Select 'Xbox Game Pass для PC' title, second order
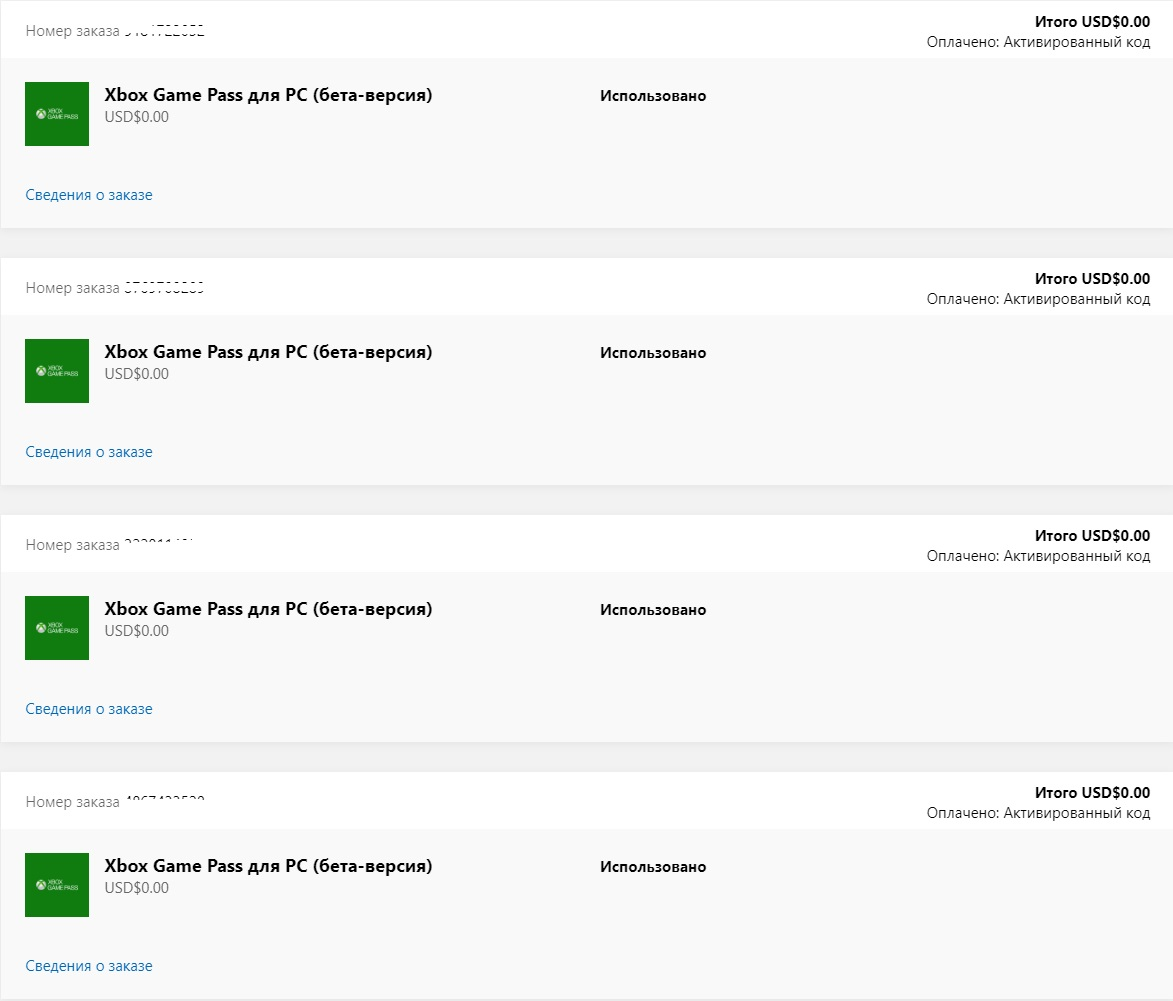This screenshot has width=1173, height=1001. (x=268, y=352)
